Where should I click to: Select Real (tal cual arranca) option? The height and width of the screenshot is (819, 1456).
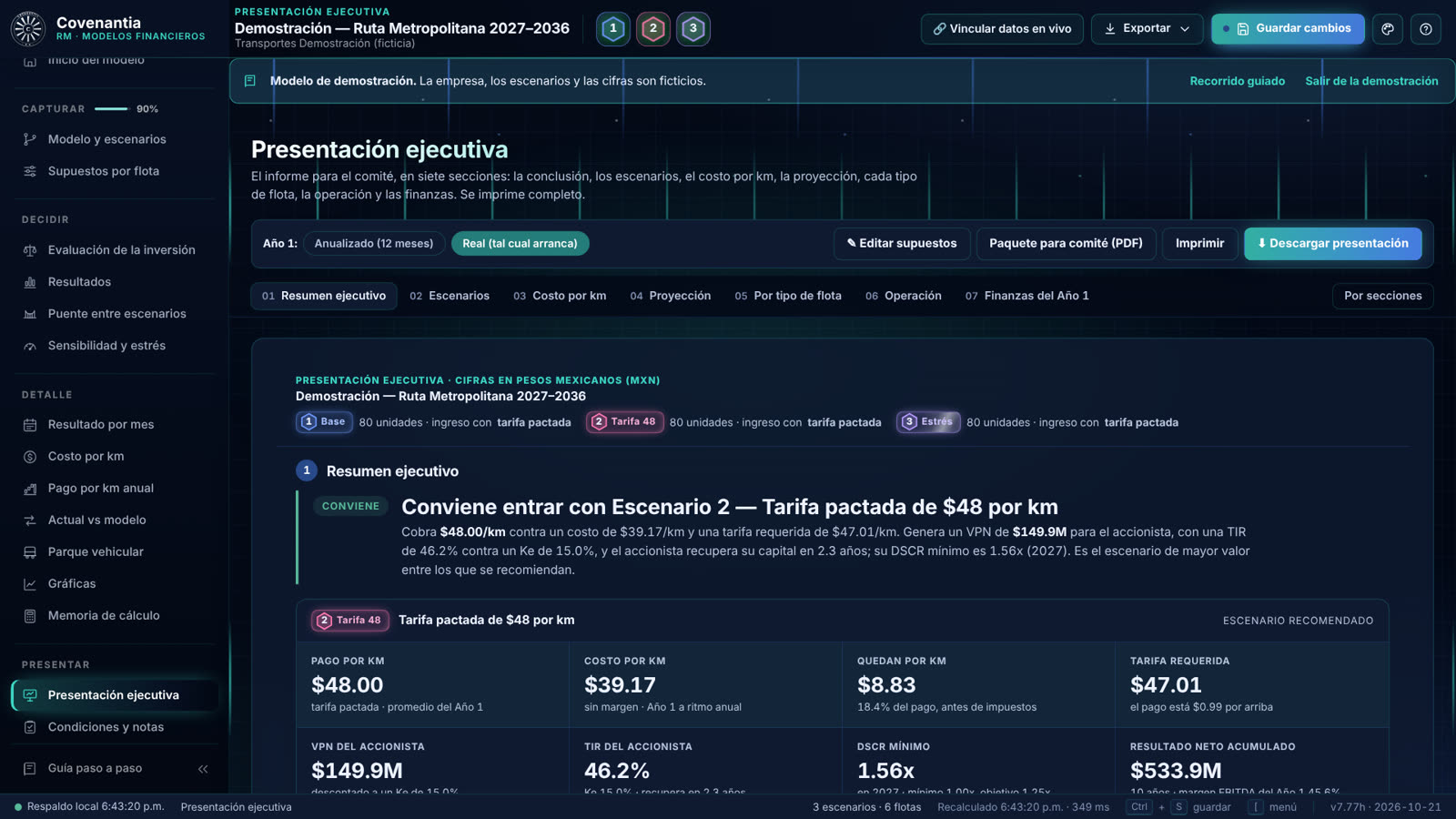point(520,244)
